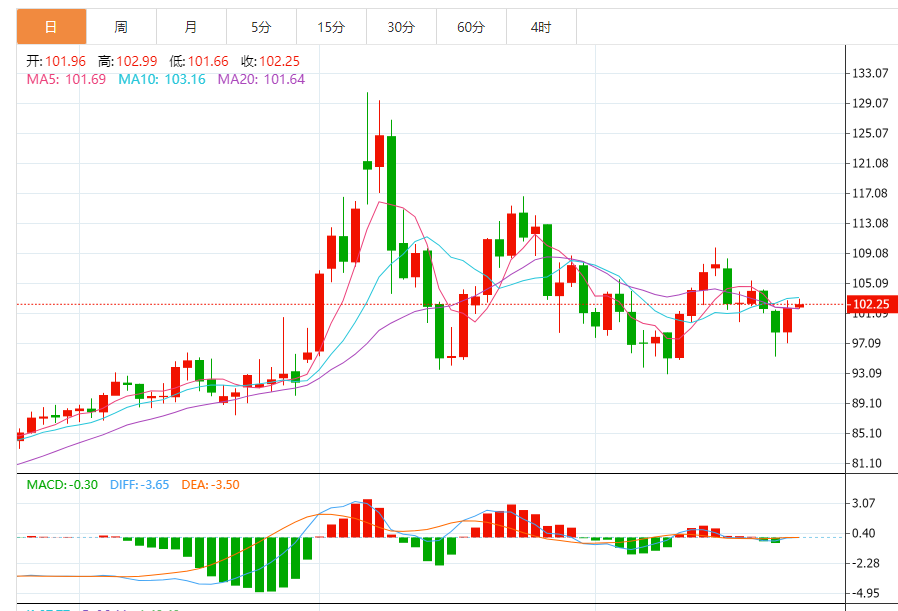This screenshot has height=611, width=898.
Task: Click the -4.95 MACD axis label
Action: 865,593
